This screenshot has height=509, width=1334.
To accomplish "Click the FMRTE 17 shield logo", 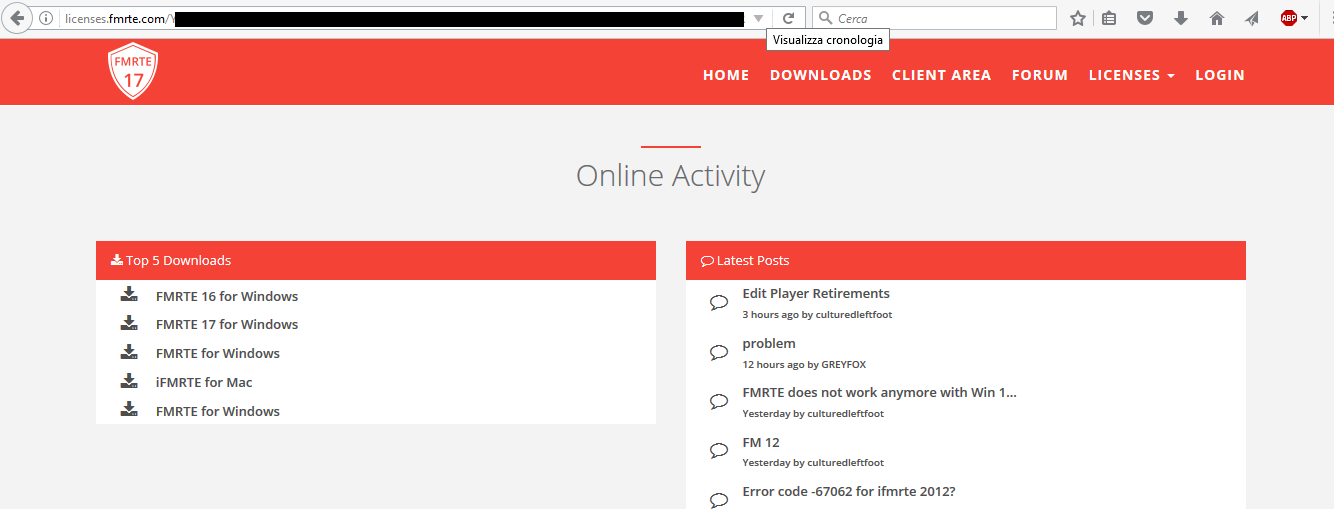I will coord(133,72).
